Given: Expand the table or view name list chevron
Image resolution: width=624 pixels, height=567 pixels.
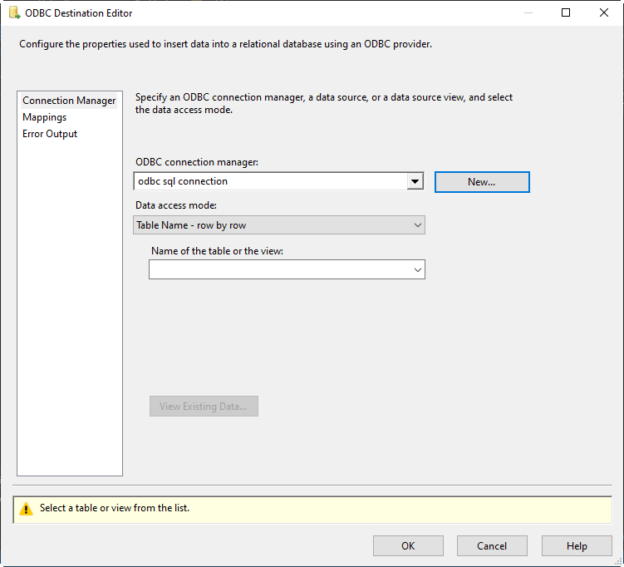Looking at the screenshot, I should (x=417, y=270).
